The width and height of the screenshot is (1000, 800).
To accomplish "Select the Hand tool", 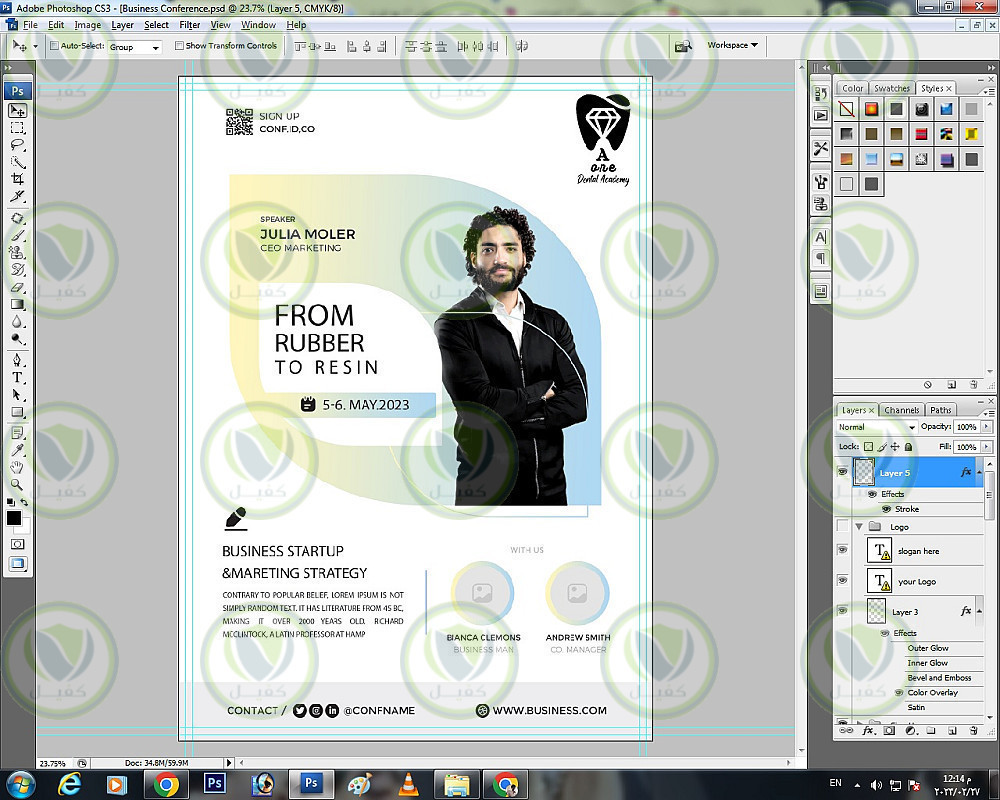I will [x=17, y=468].
